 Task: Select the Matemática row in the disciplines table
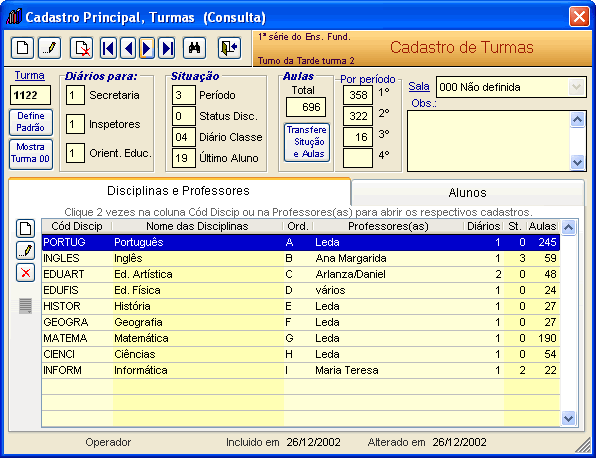301,338
